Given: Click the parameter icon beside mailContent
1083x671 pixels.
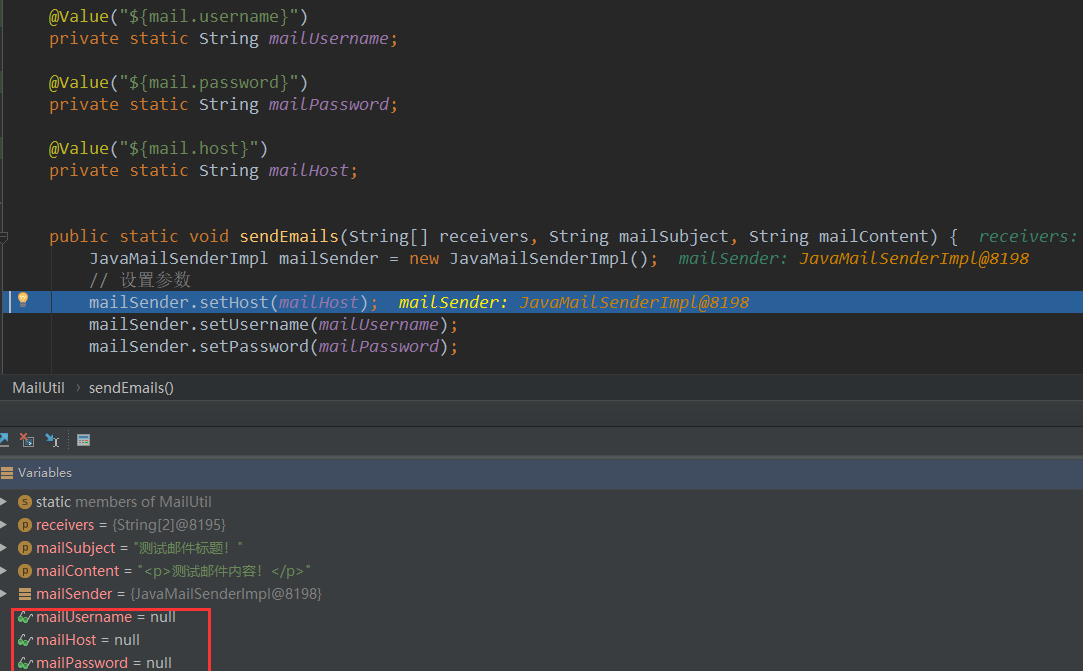Looking at the screenshot, I should [25, 571].
